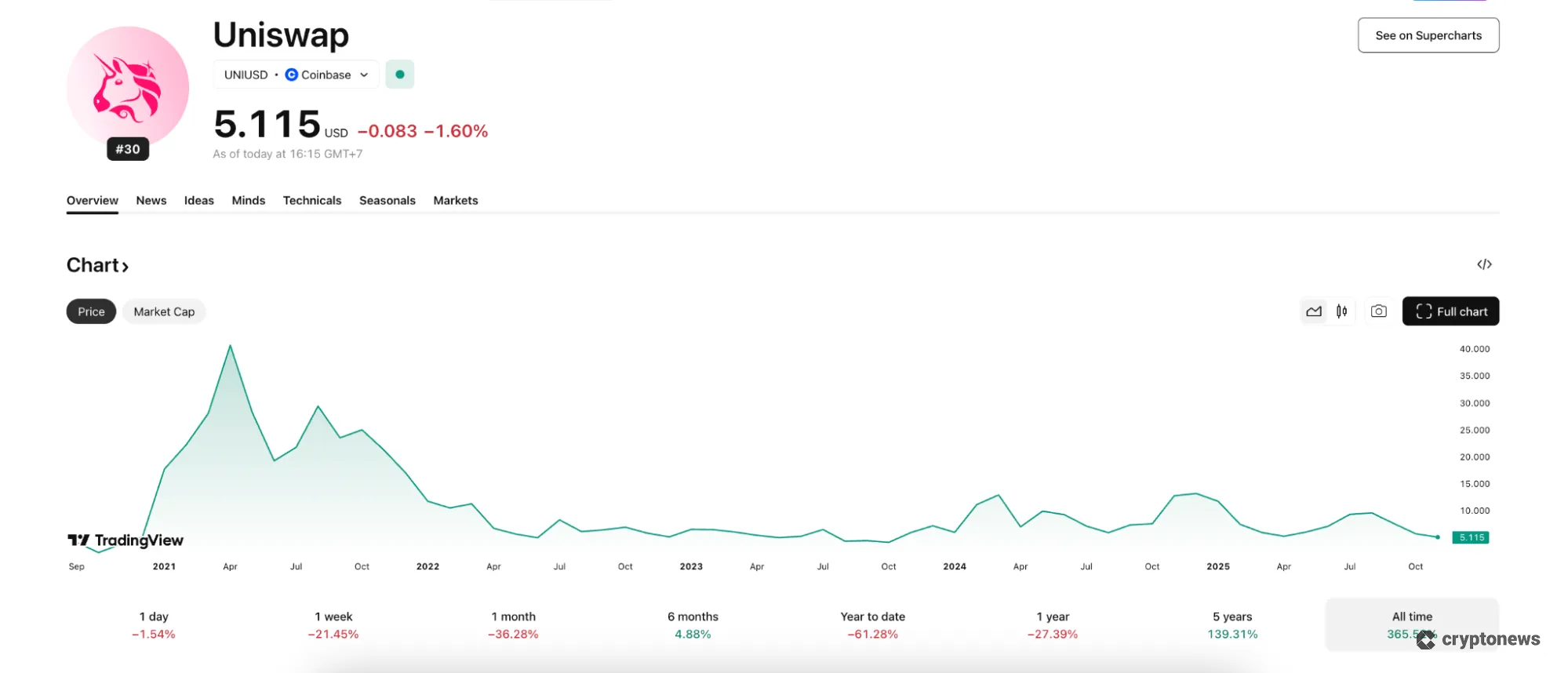Open the Full chart button

coord(1450,311)
